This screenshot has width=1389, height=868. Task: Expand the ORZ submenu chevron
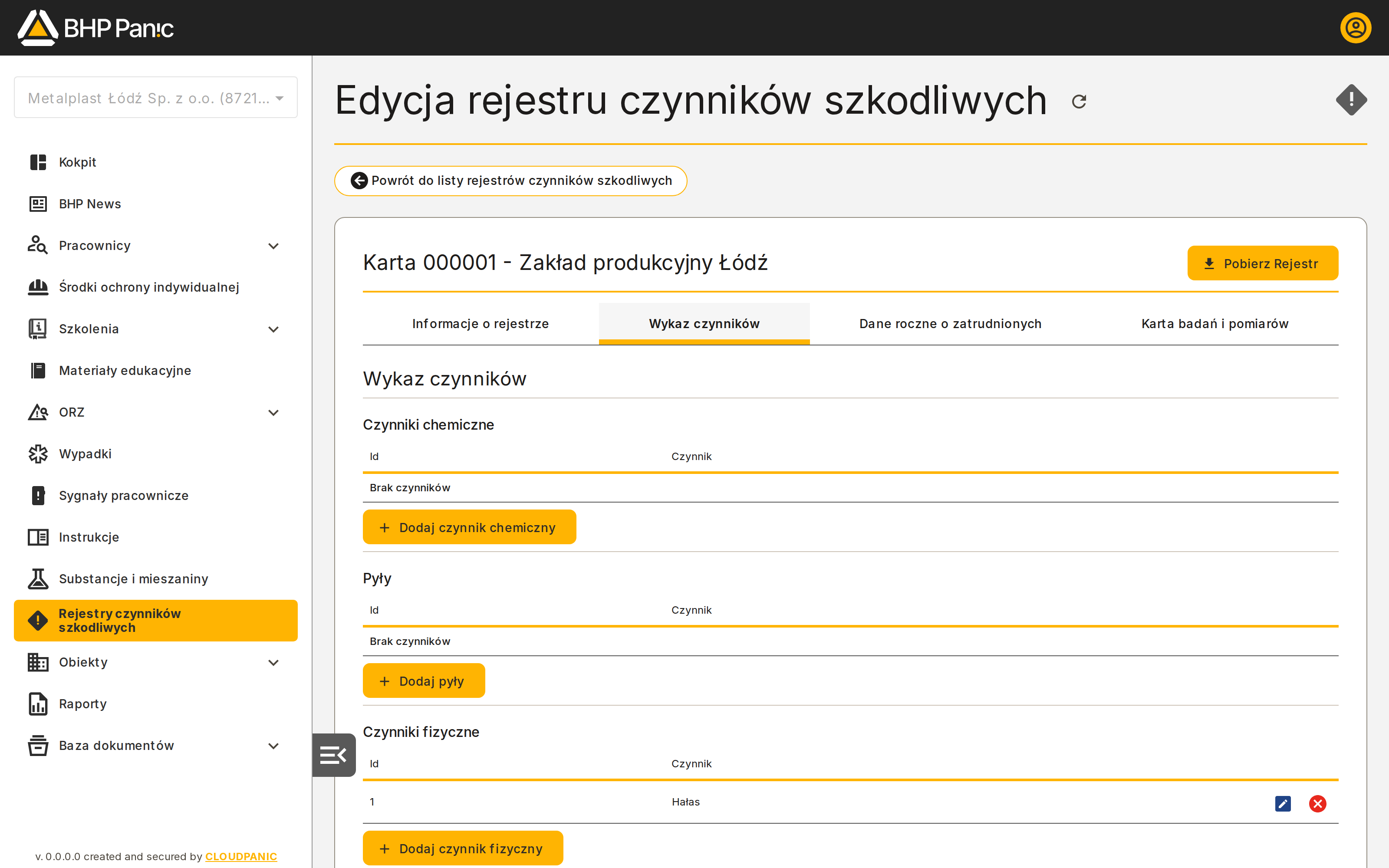tap(274, 413)
